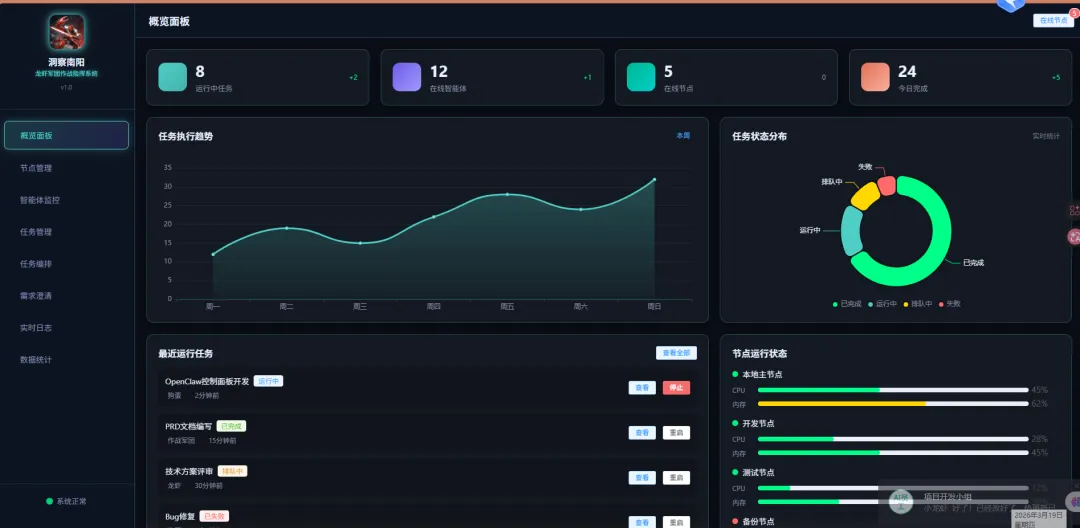Click 开发节点 内存 progress bar
This screenshot has height=528, width=1080.
click(893, 453)
